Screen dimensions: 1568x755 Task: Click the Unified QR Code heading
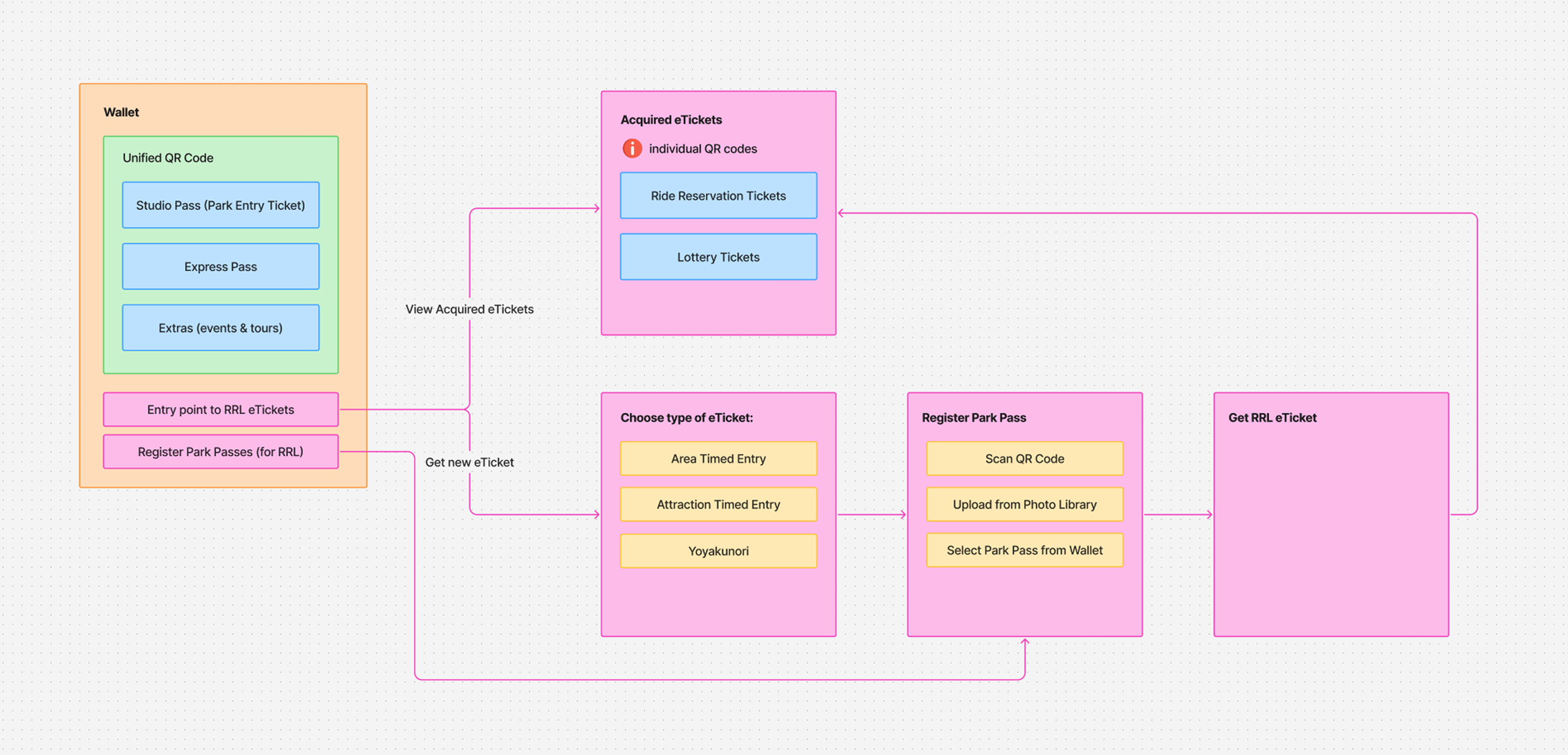pyautogui.click(x=168, y=158)
